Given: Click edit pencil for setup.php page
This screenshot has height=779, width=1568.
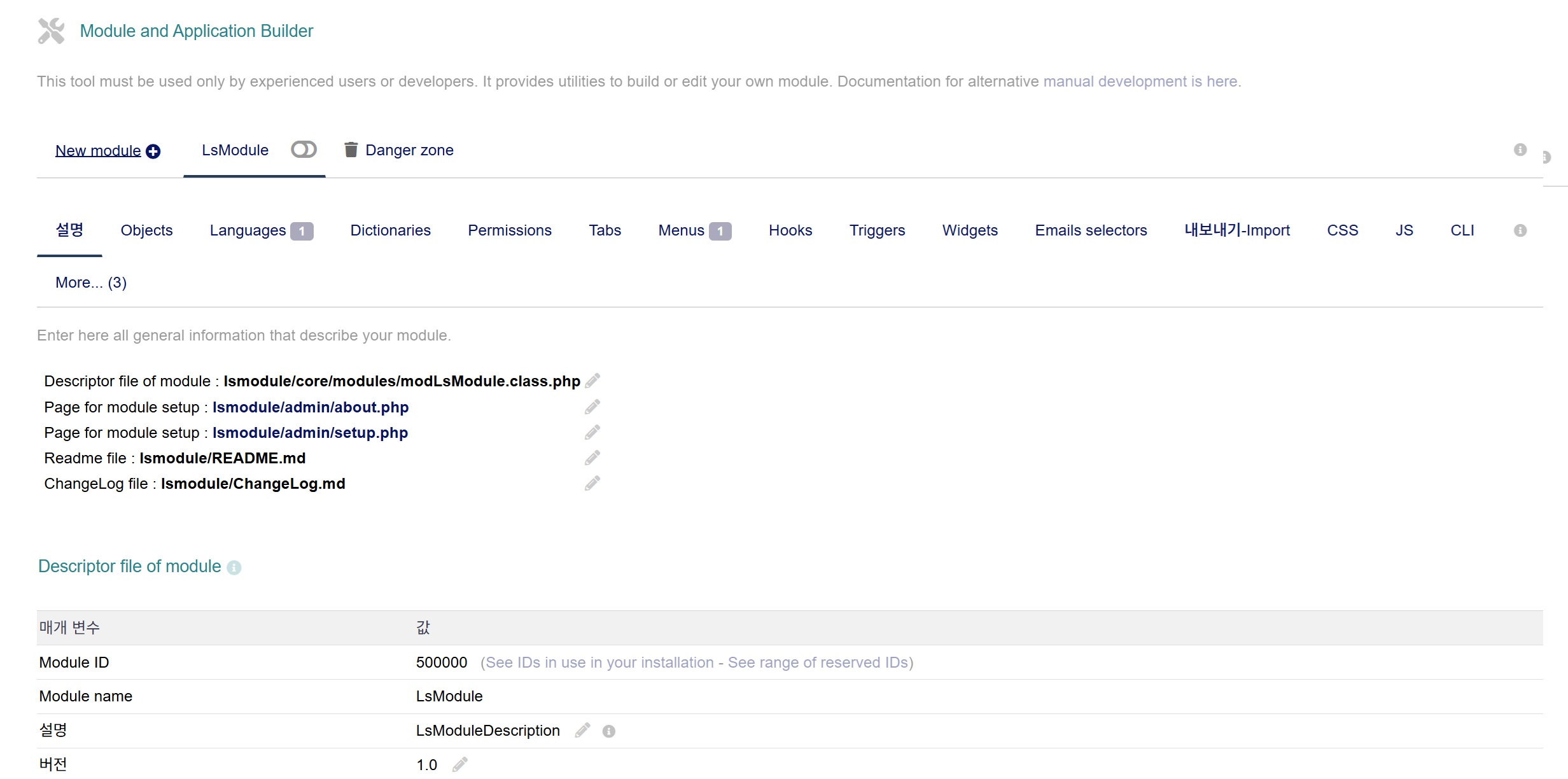Looking at the screenshot, I should coord(592,432).
